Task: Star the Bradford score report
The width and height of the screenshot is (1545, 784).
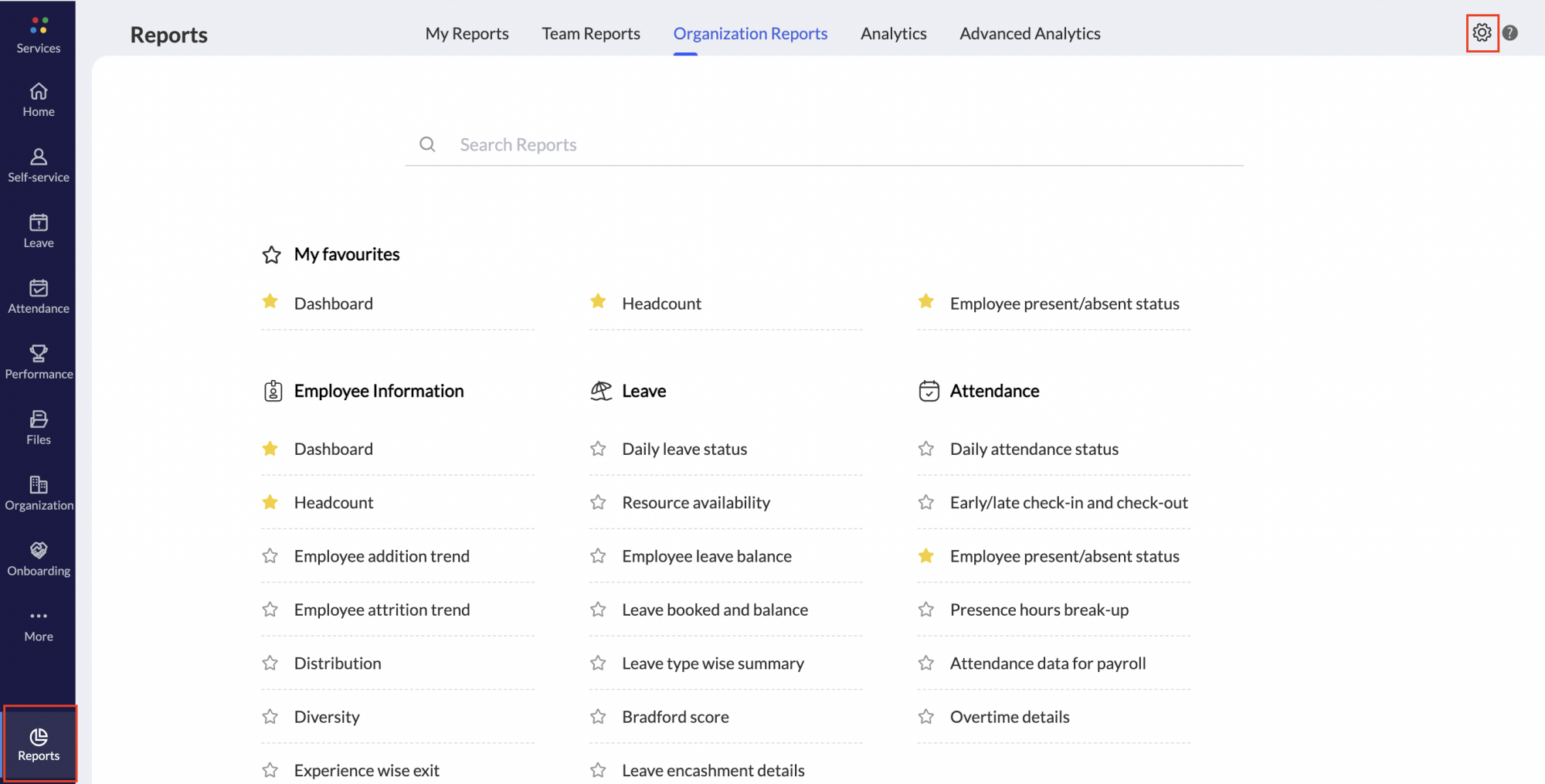Action: pos(598,716)
